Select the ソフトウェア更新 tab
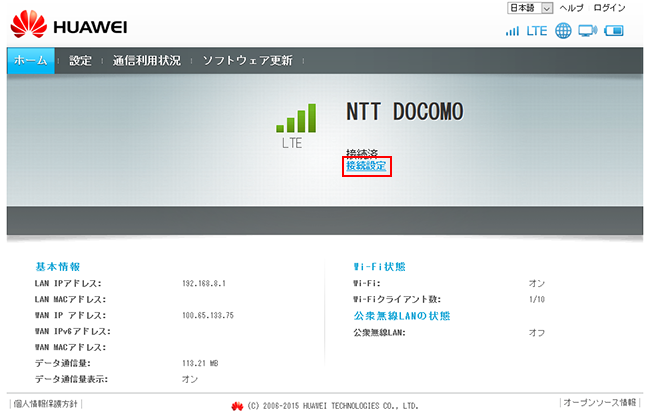The width and height of the screenshot is (650, 418). tap(247, 61)
